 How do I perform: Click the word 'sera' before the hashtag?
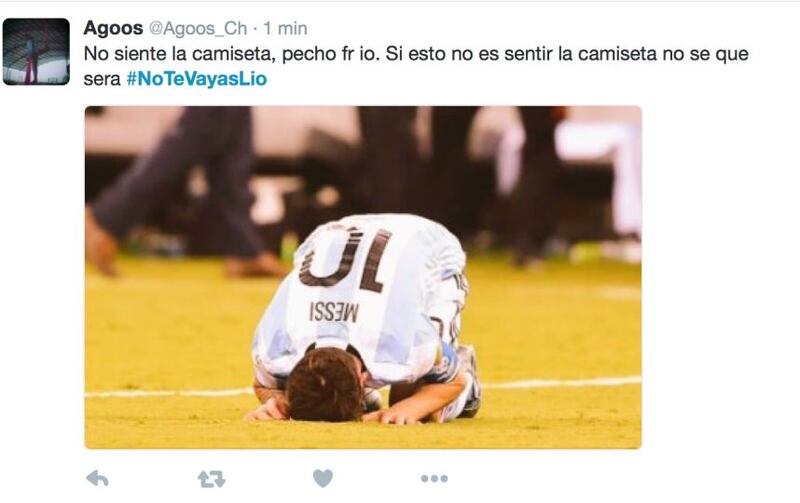click(102, 80)
